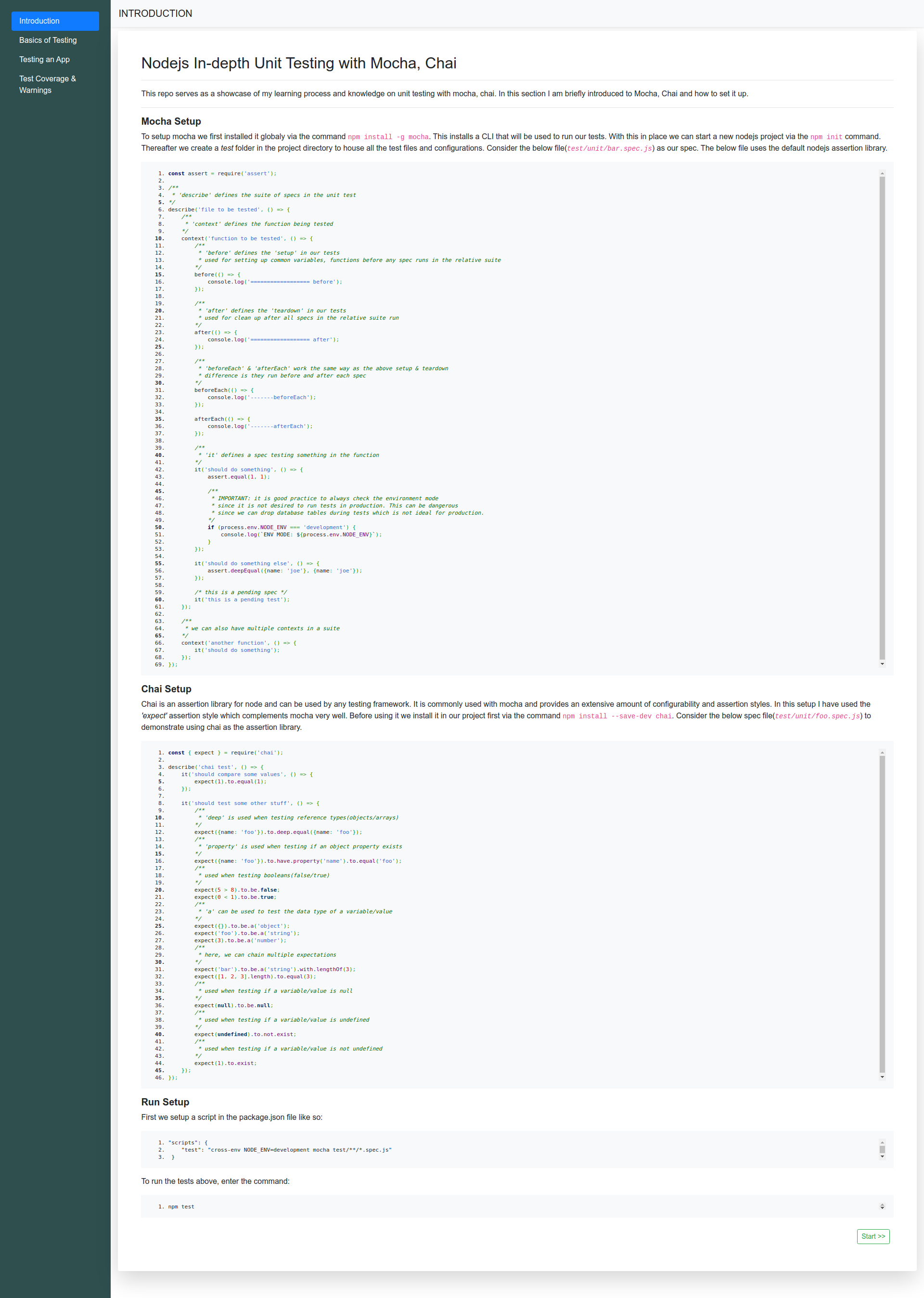
Task: Click the npm install -g mocha inline code
Action: point(388,137)
